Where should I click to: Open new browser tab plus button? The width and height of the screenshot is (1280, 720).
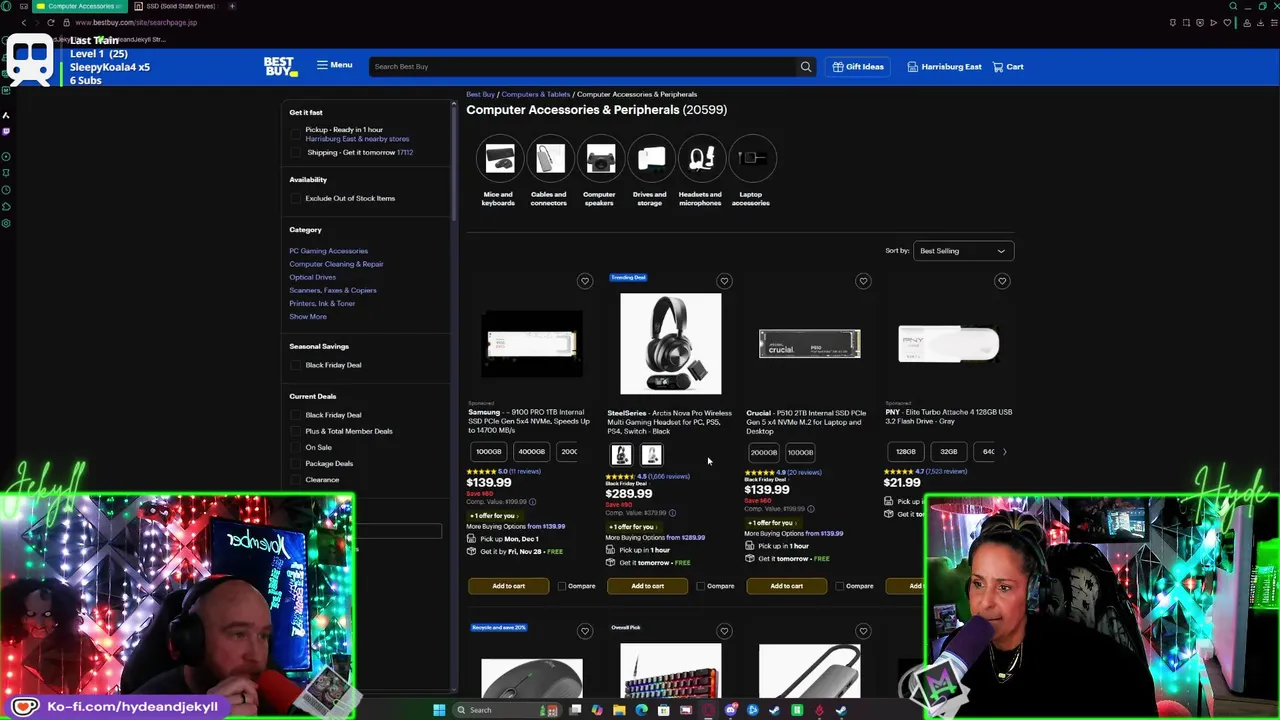pyautogui.click(x=232, y=6)
